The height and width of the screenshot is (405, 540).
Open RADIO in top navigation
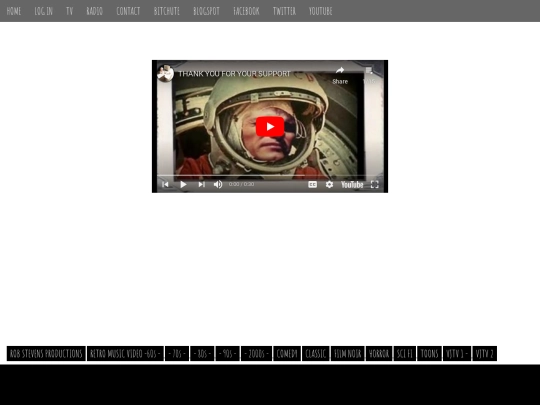pos(94,11)
